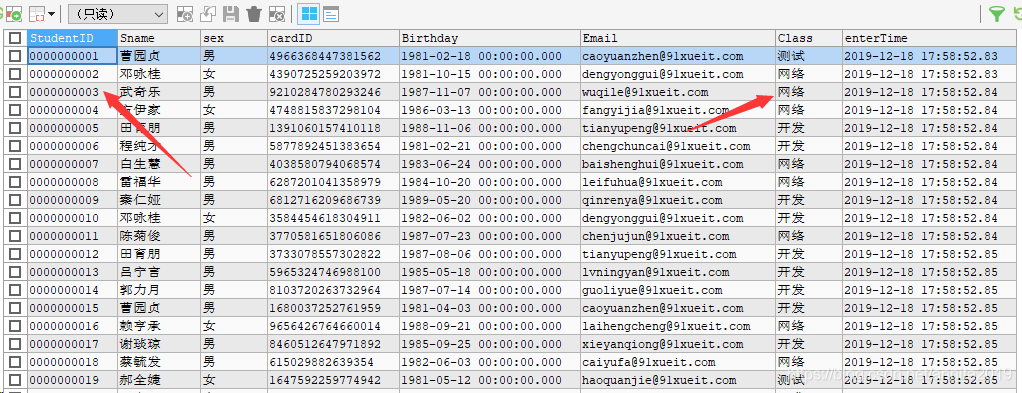Click the save changes floppy disk icon
This screenshot has height=393, width=1022.
[x=231, y=14]
